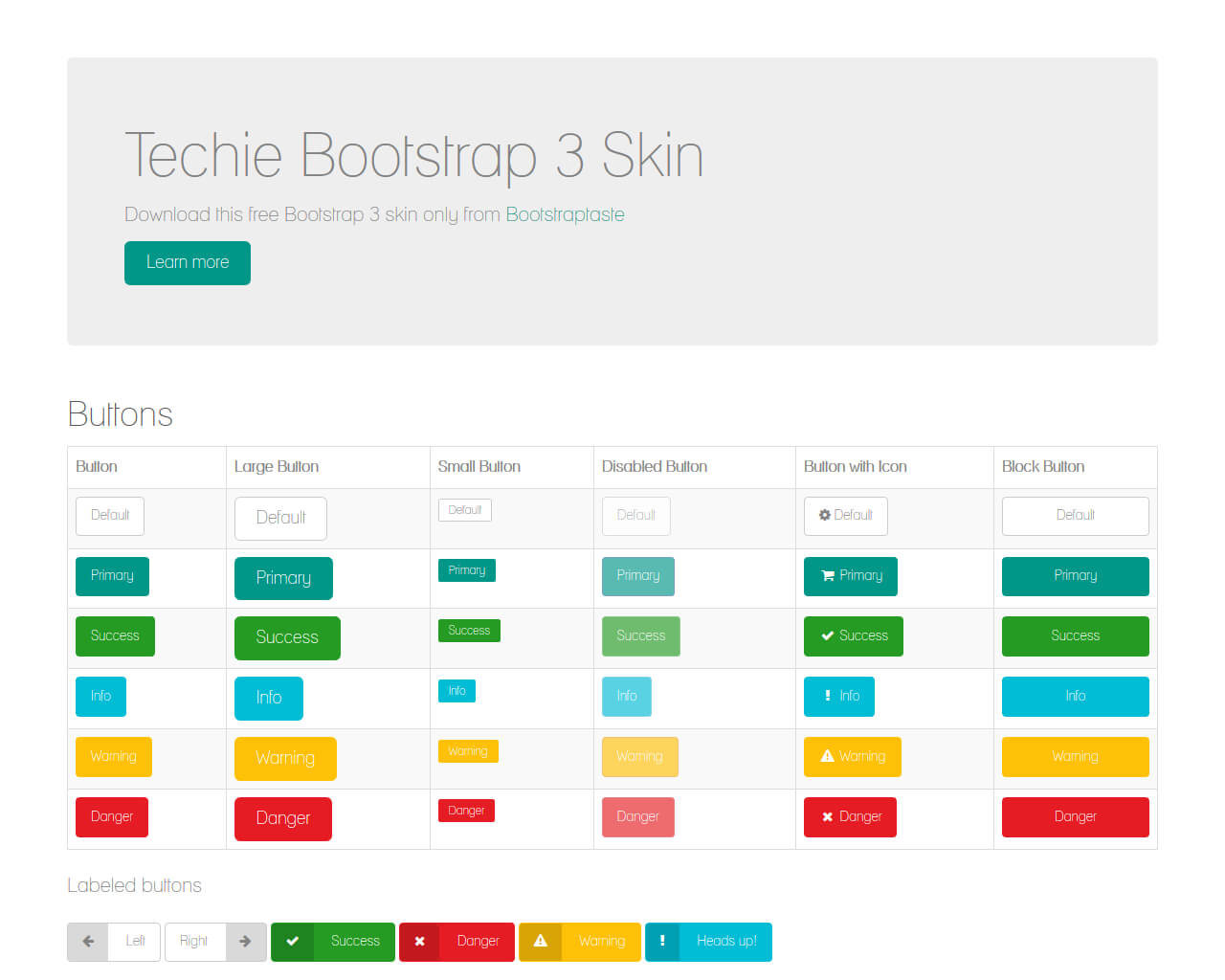Click the normal Info button in Button column

pyautogui.click(x=100, y=697)
